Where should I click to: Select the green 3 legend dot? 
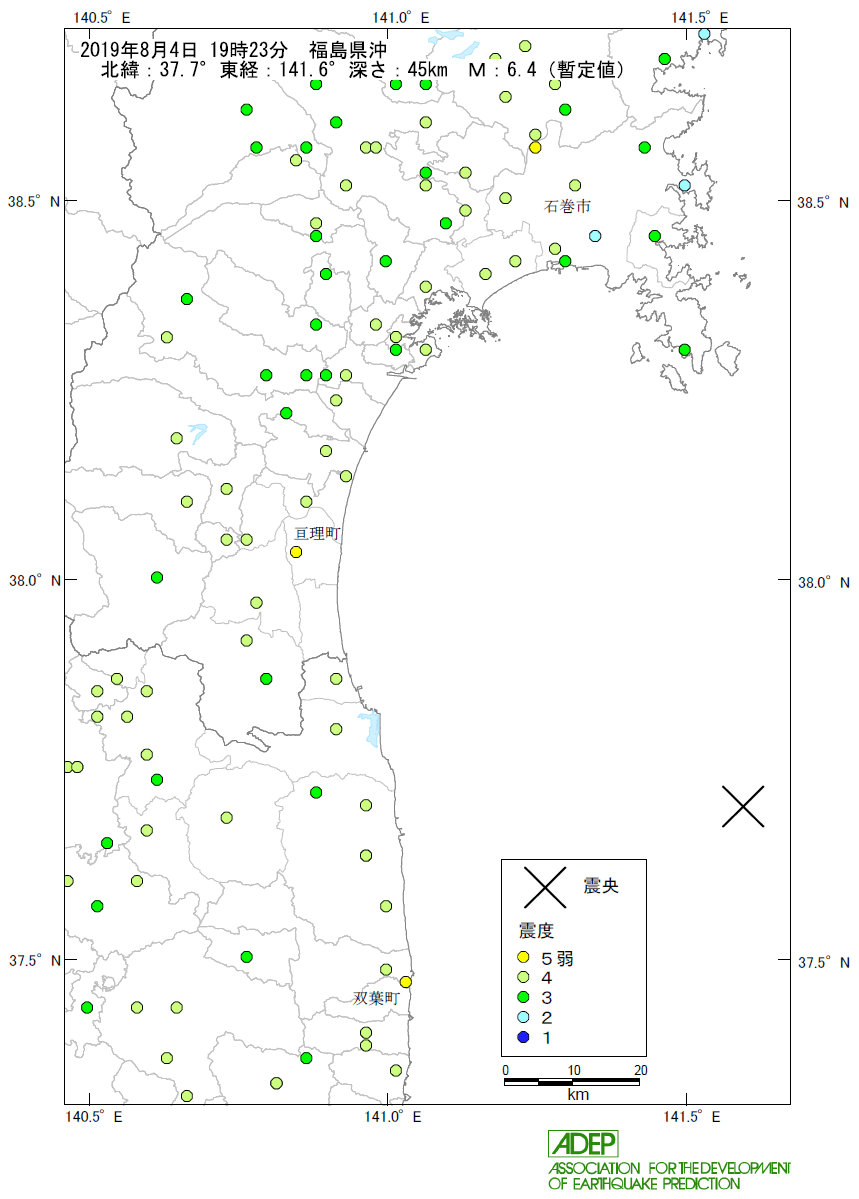point(523,997)
